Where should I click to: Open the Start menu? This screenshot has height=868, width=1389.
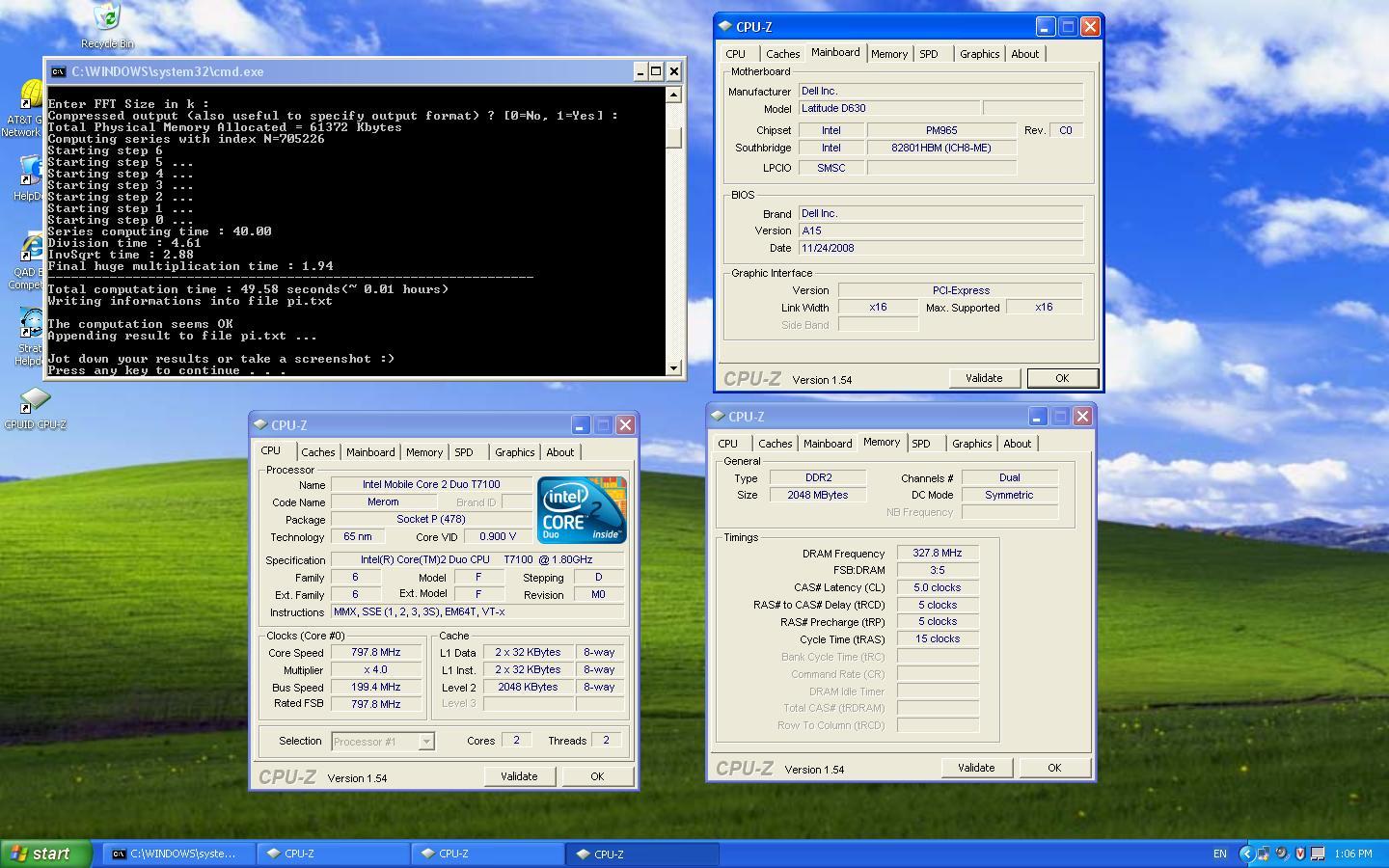tap(46, 854)
